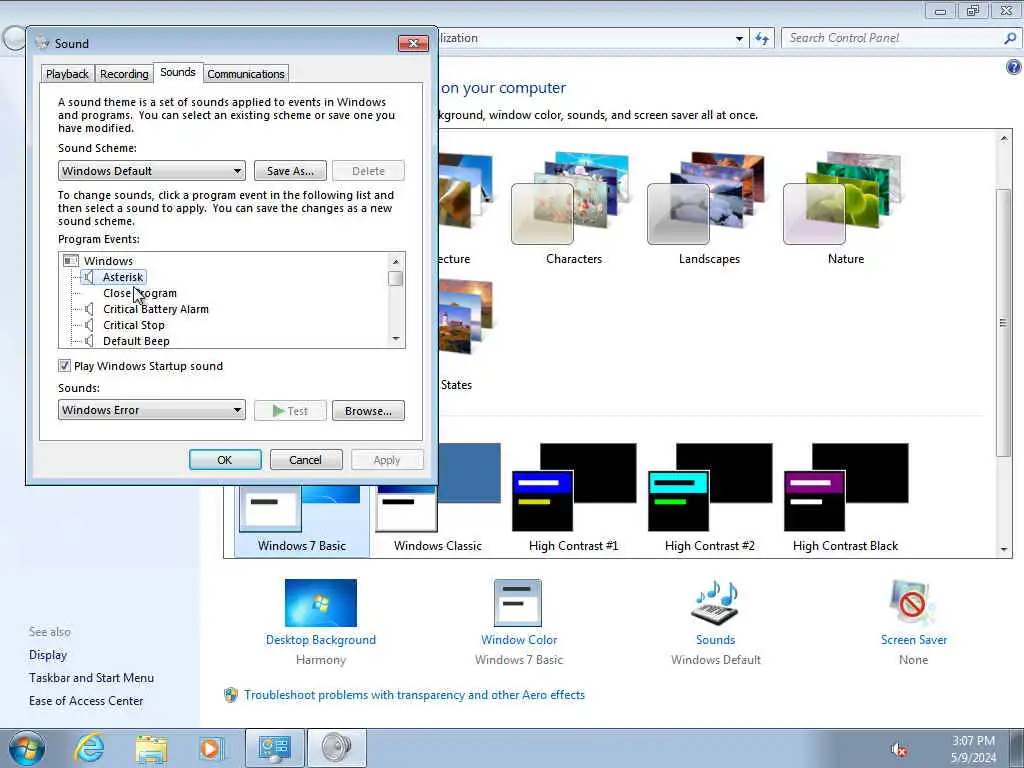
Task: Select the Close Program event
Action: (140, 293)
